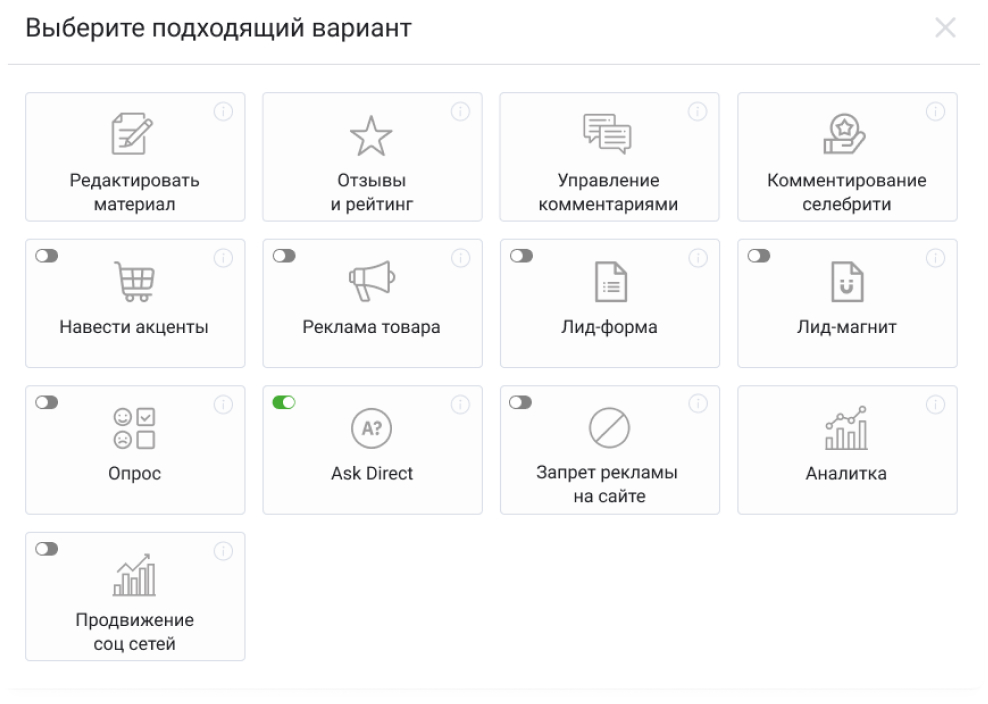The width and height of the screenshot is (988, 704).
Task: Select the star icon for Отзывы и рейтинг
Action: (372, 136)
